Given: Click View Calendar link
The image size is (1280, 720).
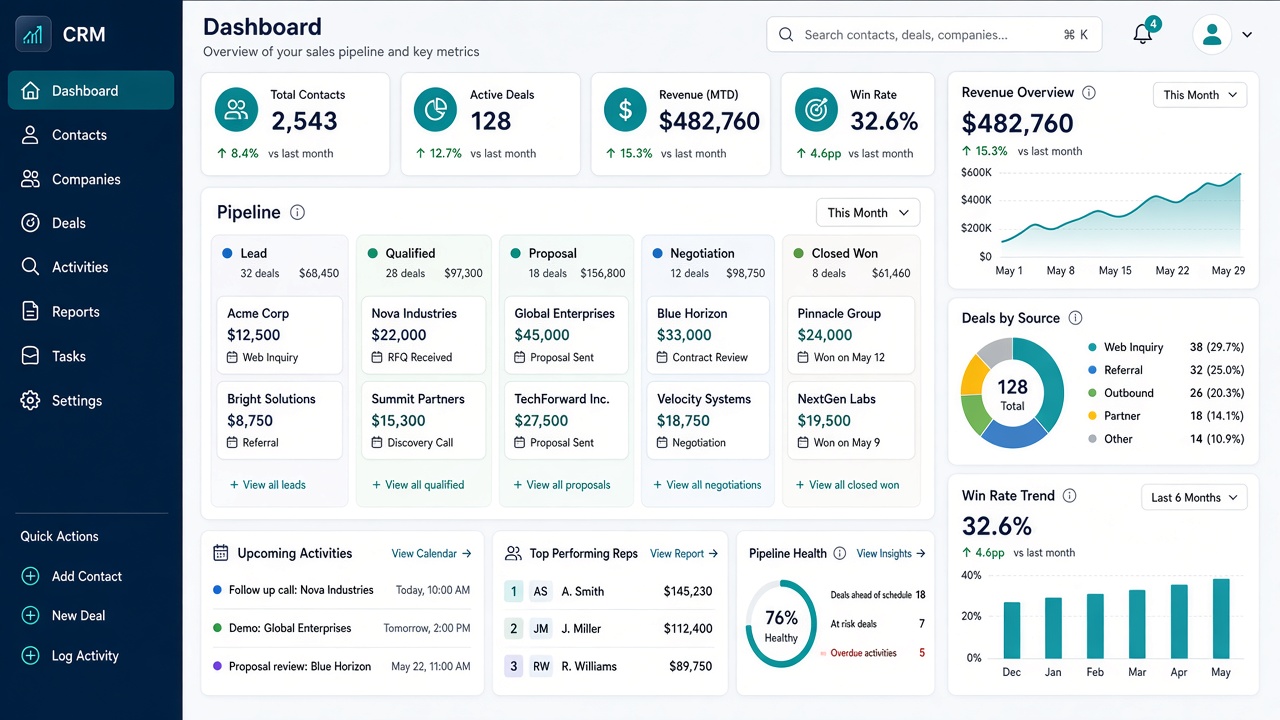Looking at the screenshot, I should point(431,553).
